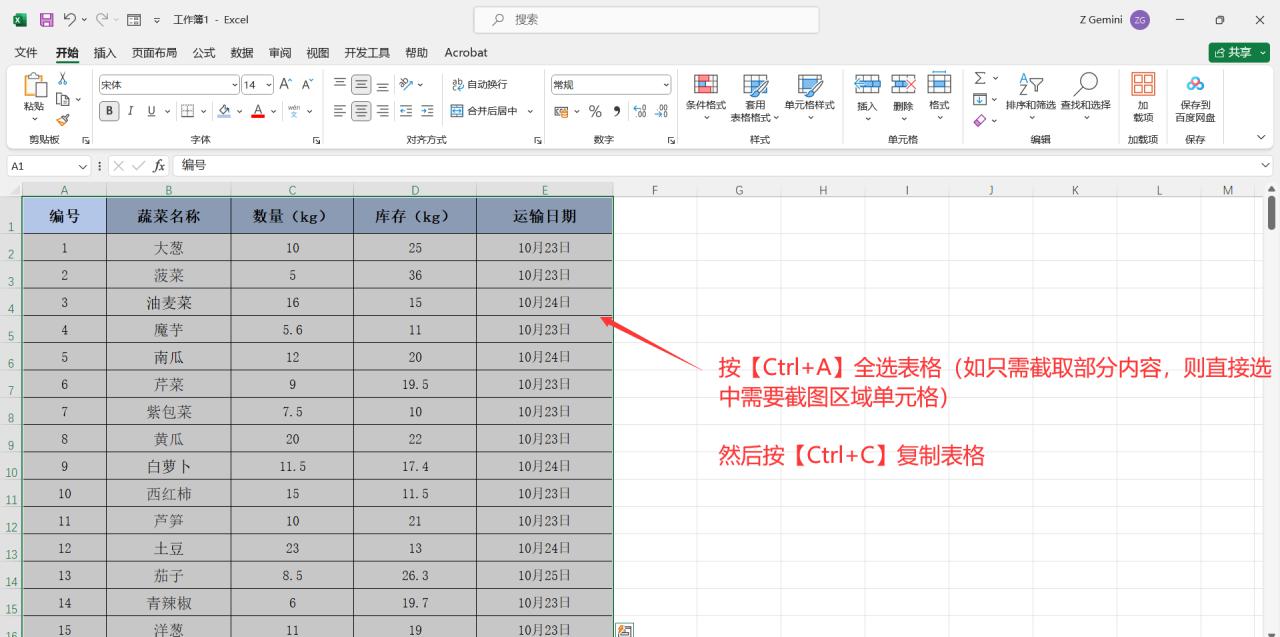This screenshot has height=637, width=1280.
Task: Open the 文件 menu tab
Action: pyautogui.click(x=26, y=52)
